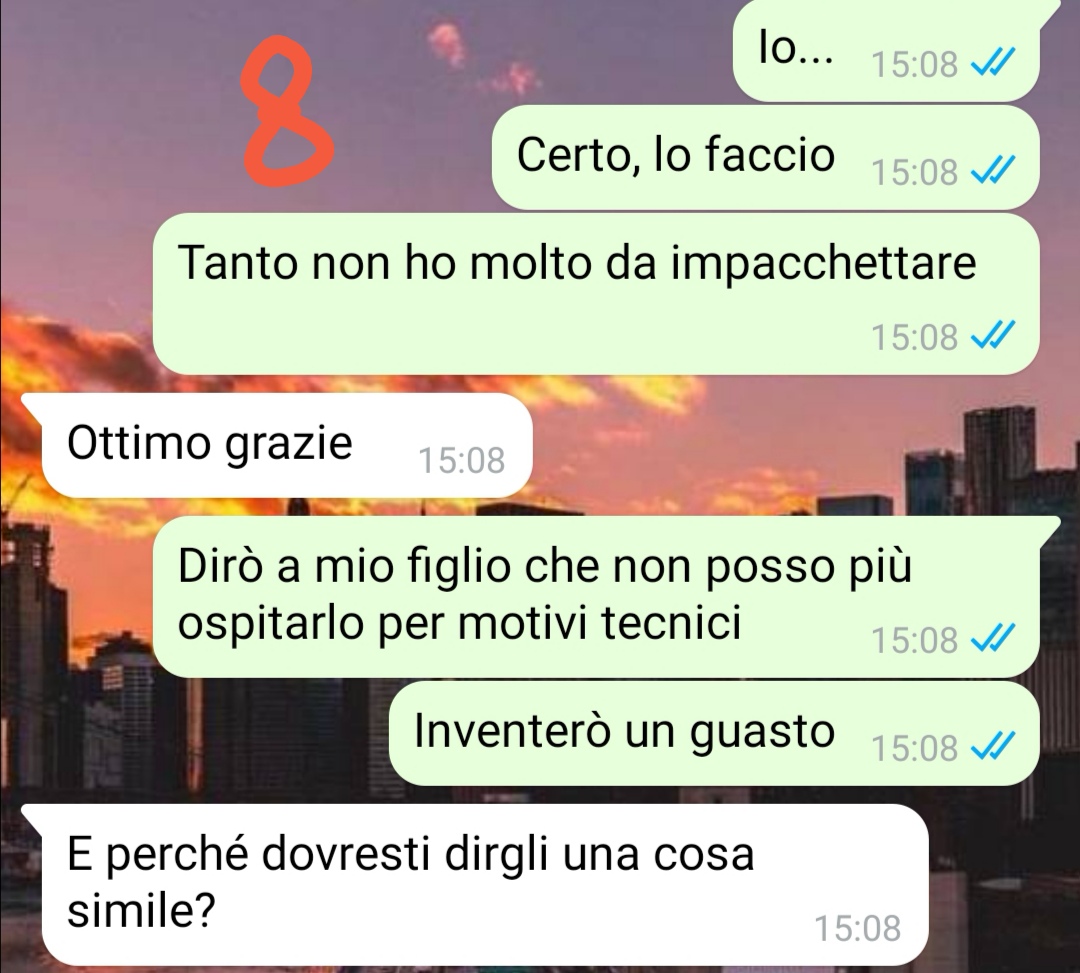Click the word 'simile?' in last message
This screenshot has width=1080, height=973.
pyautogui.click(x=141, y=910)
